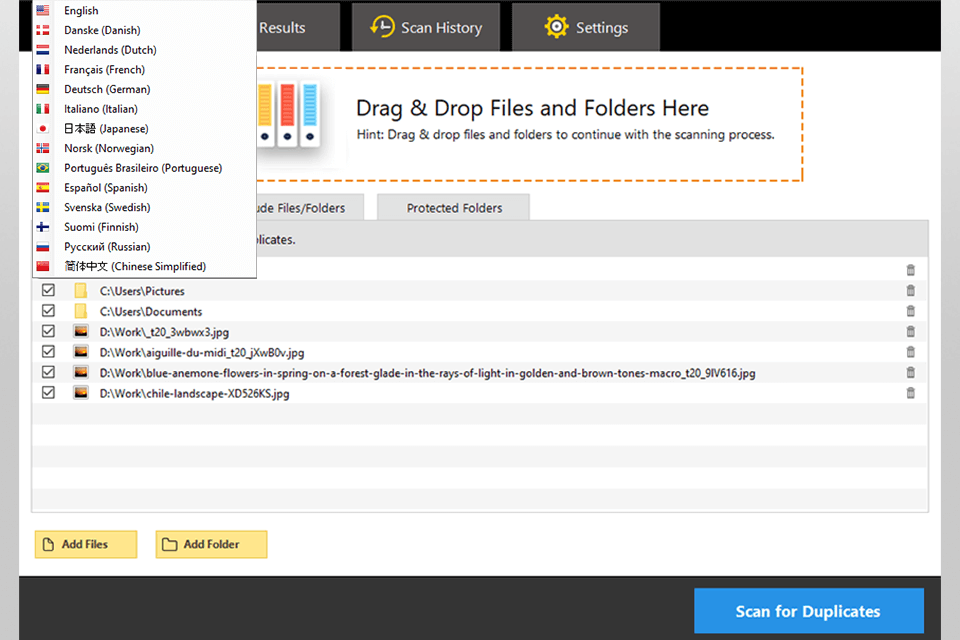The image size is (960, 640).
Task: Click the image thumbnail icon of _t20_3wbwx3.jpg
Action: click(81, 332)
